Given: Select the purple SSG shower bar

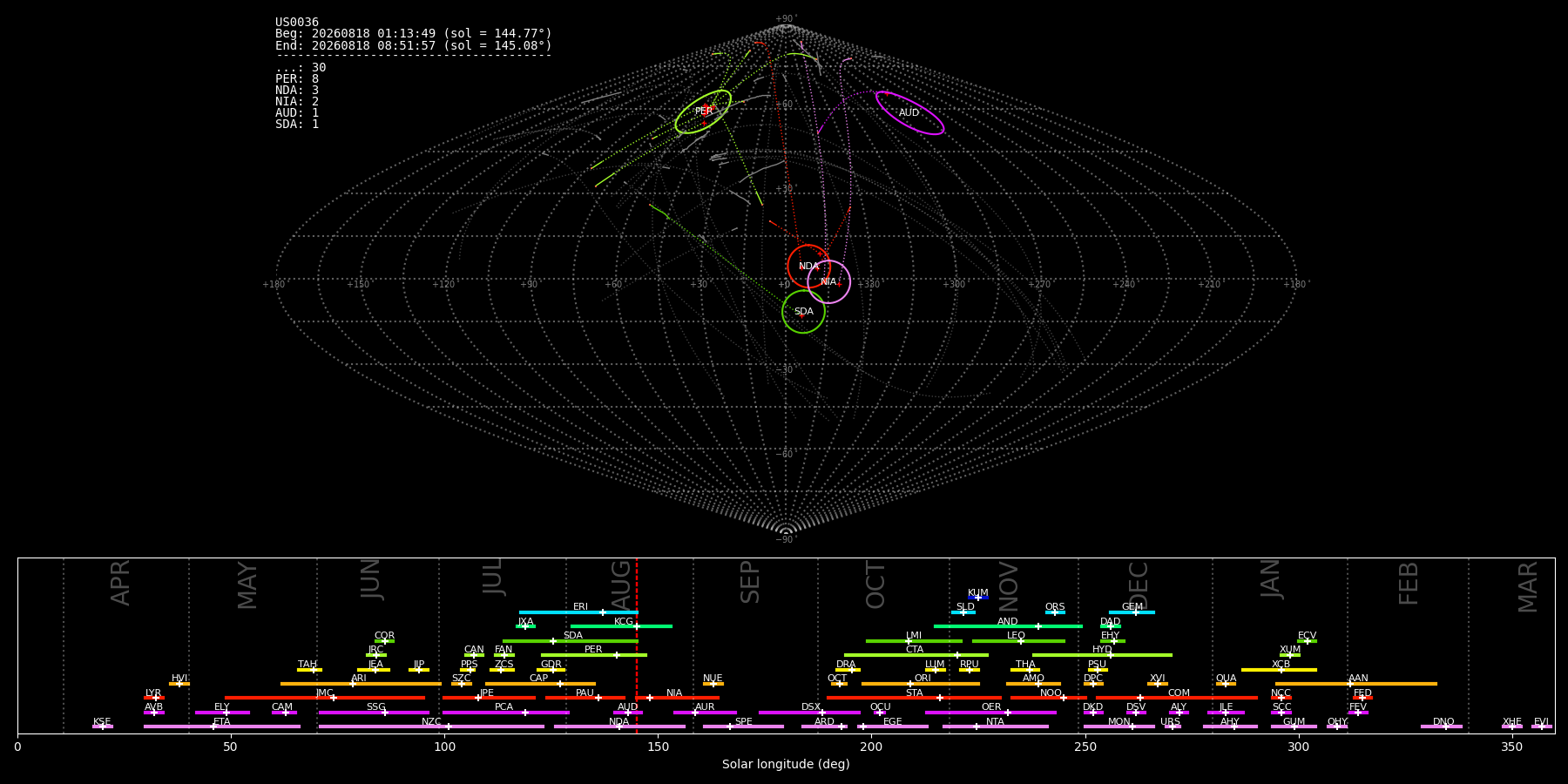Looking at the screenshot, I should [374, 713].
